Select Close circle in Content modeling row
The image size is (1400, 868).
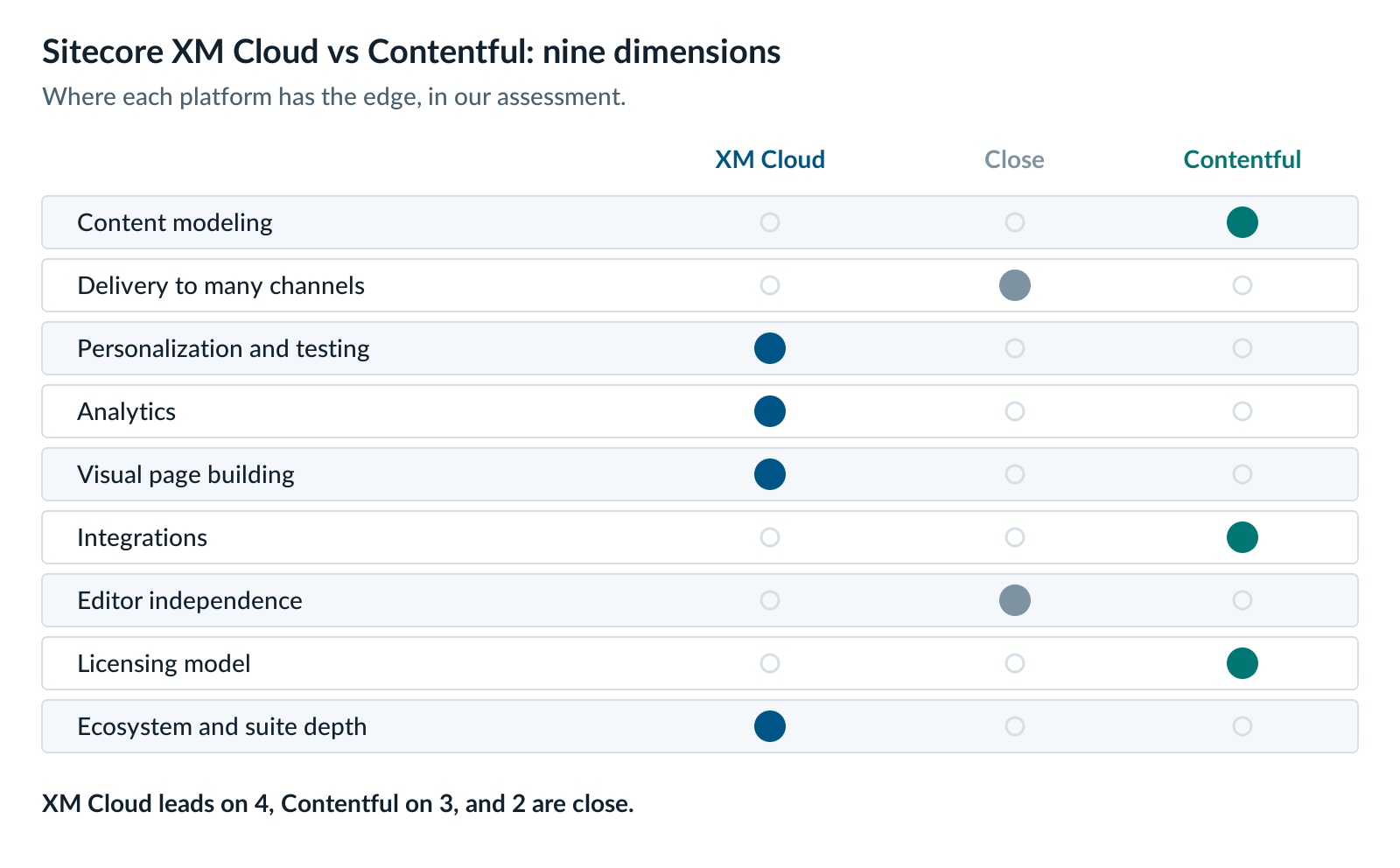coord(1015,222)
